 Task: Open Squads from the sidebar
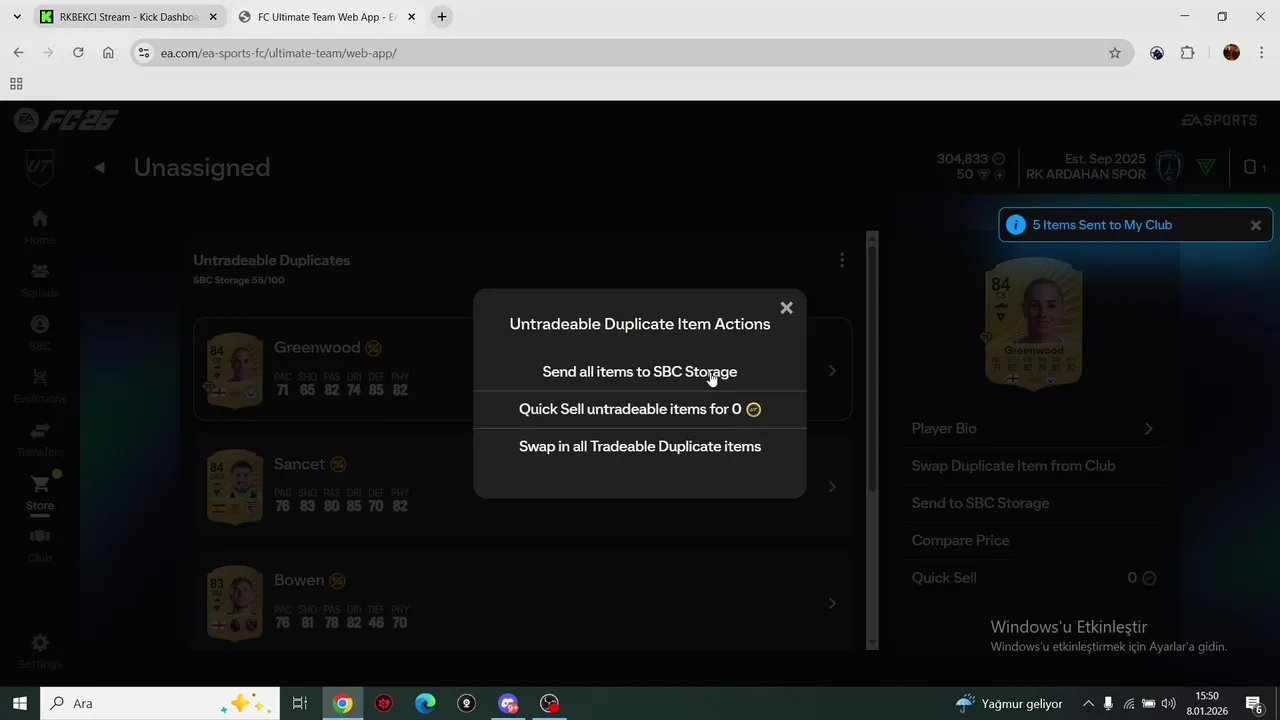click(x=40, y=280)
